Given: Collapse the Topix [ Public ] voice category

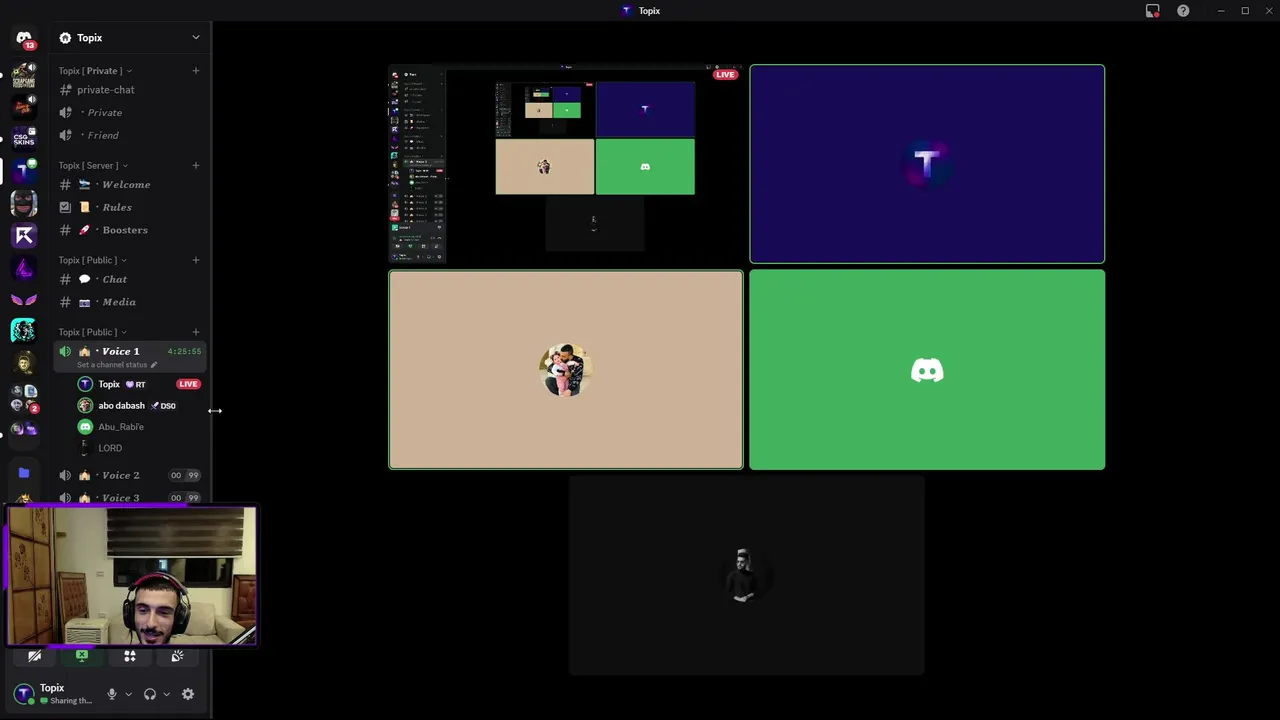Looking at the screenshot, I should click(92, 332).
